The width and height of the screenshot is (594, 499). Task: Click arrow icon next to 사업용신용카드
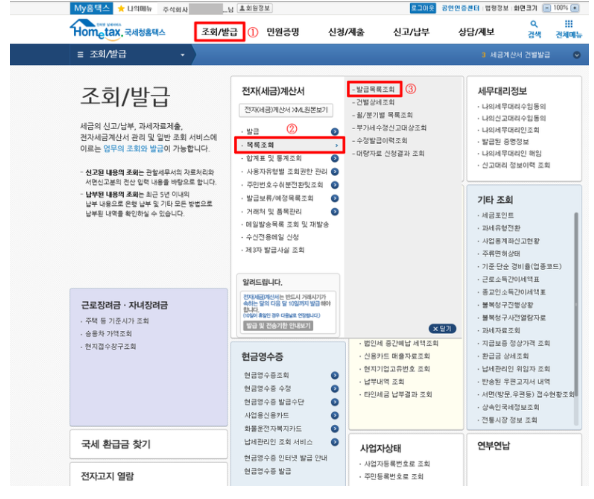click(335, 415)
